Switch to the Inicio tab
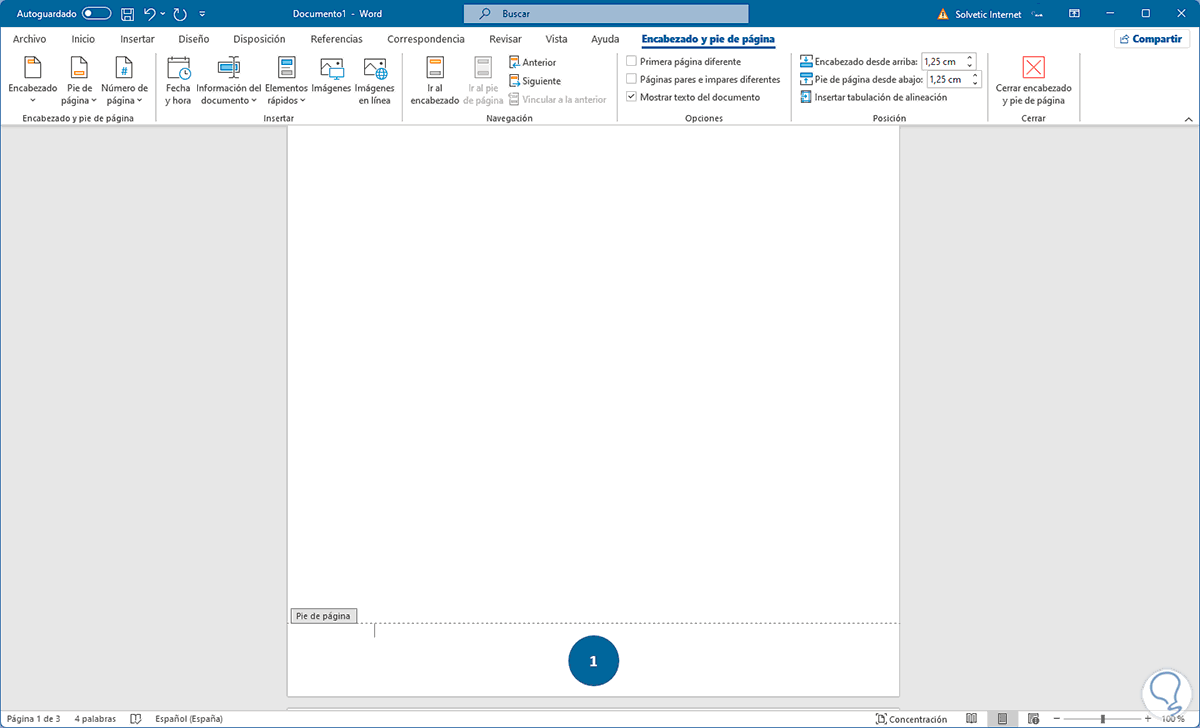 coord(83,39)
